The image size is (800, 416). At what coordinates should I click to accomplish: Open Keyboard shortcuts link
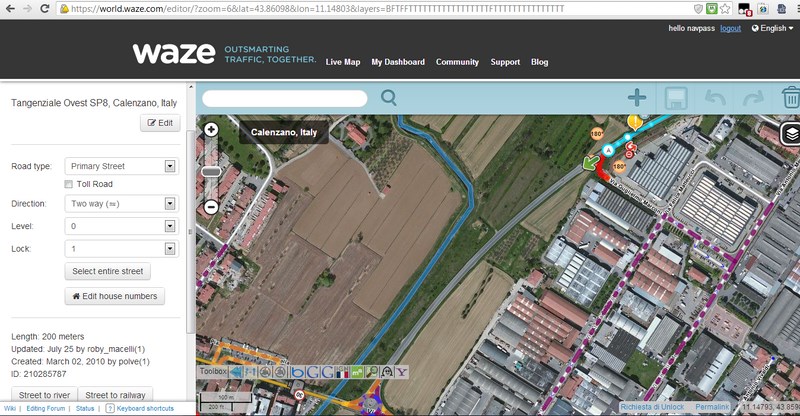140,408
